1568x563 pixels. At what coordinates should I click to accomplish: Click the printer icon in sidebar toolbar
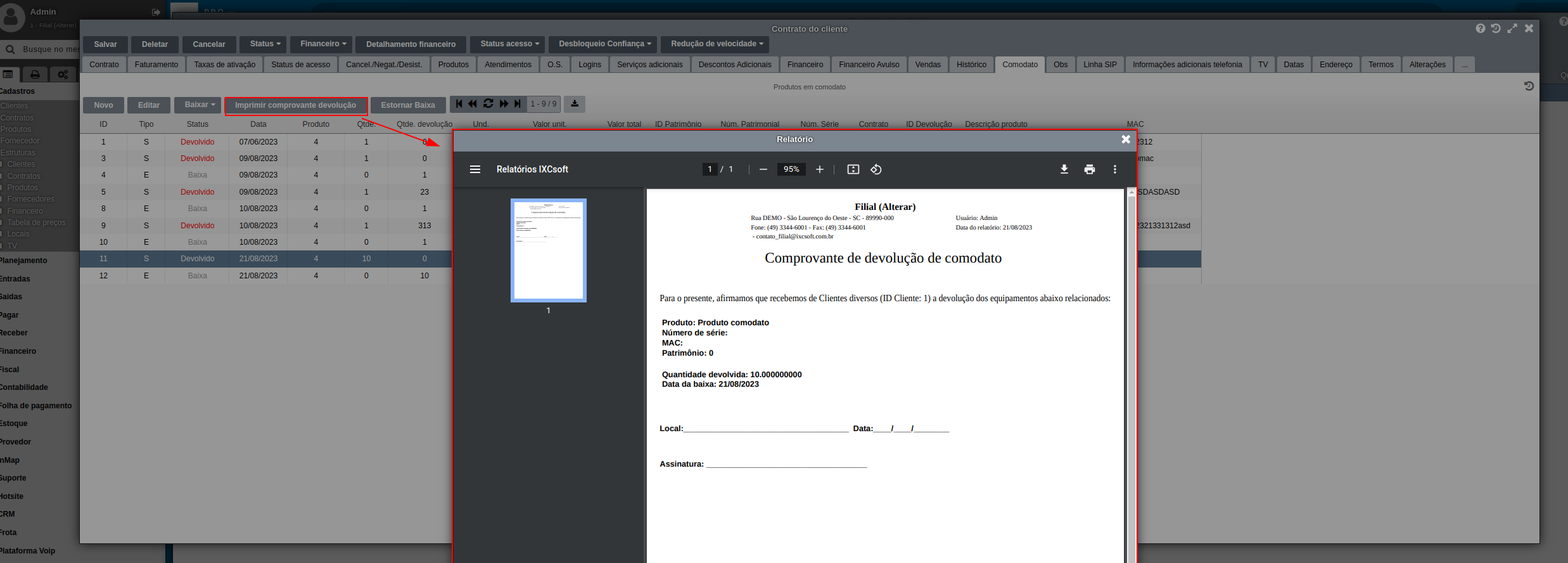click(x=35, y=74)
